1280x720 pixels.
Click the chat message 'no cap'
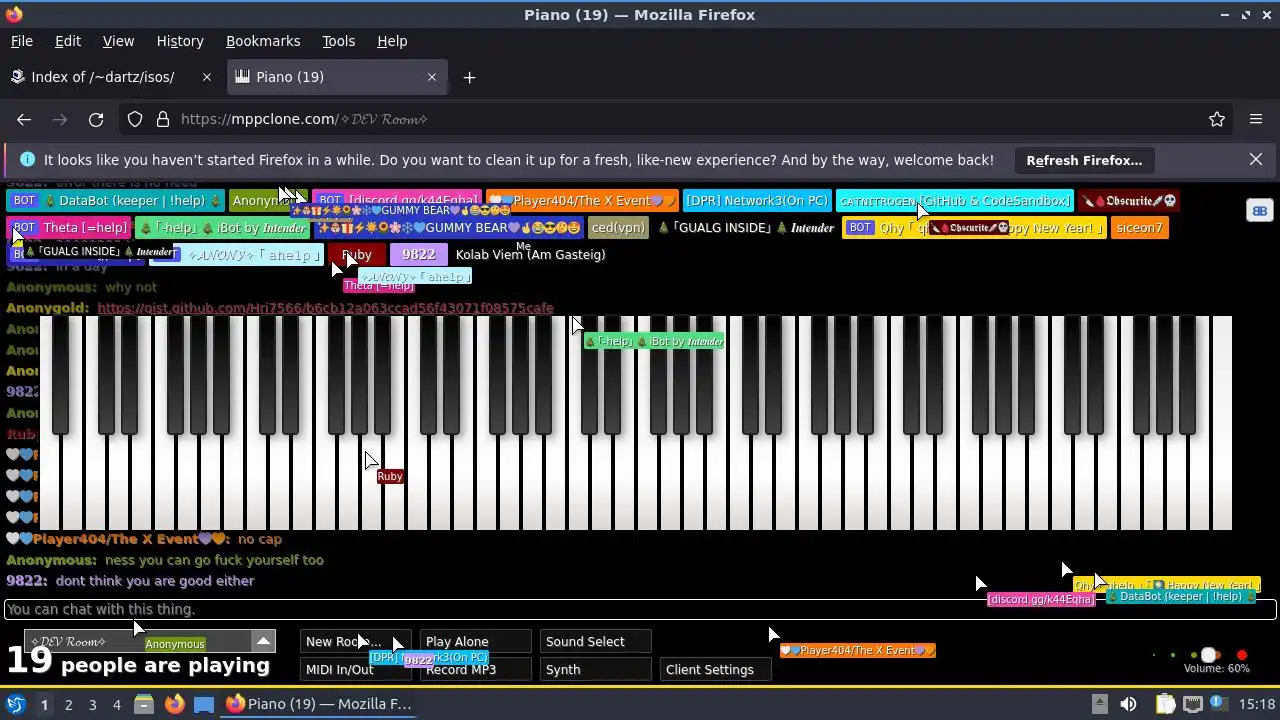pos(260,539)
